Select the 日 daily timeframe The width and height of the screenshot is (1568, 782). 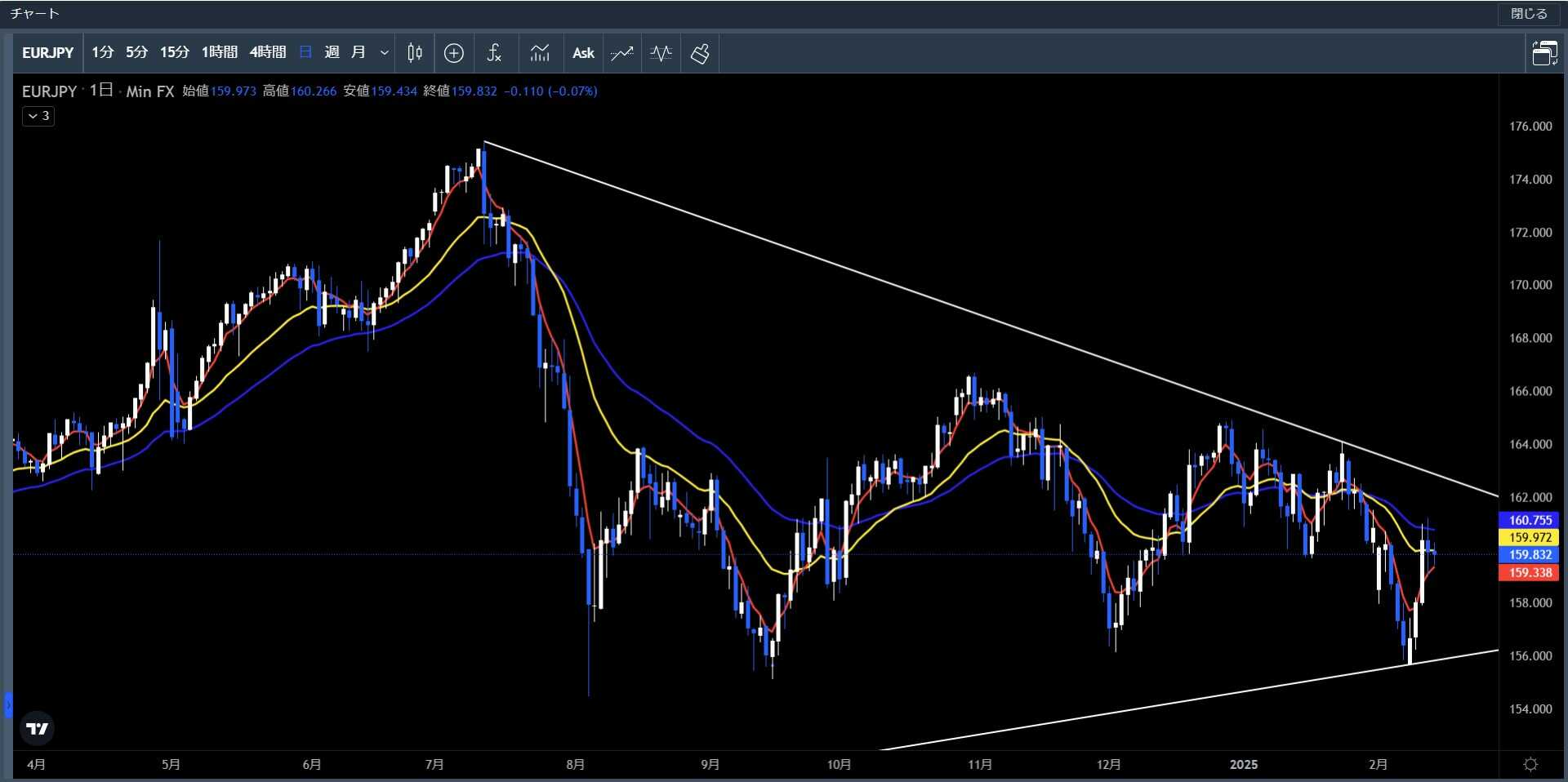click(305, 52)
